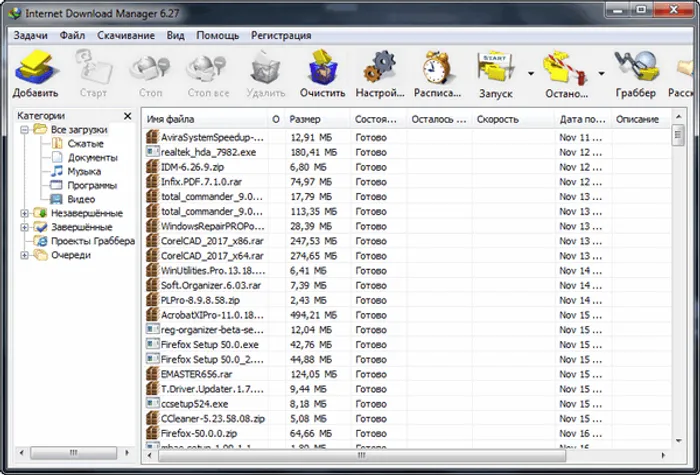Select the Незавершённые category label
Screen dimensions: 700x475
tap(87, 213)
